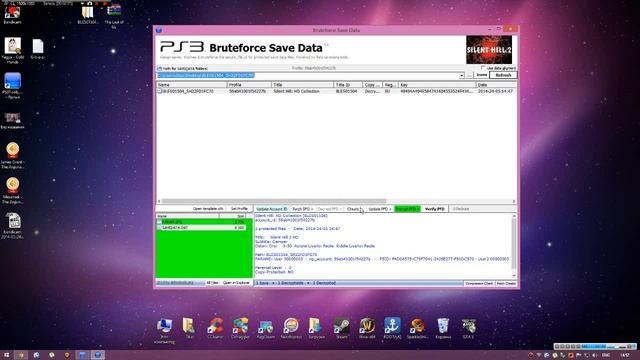Image resolution: width=640 pixels, height=360 pixels.
Task: Open the Steam desktop shortcut
Action: pyautogui.click(x=342, y=329)
